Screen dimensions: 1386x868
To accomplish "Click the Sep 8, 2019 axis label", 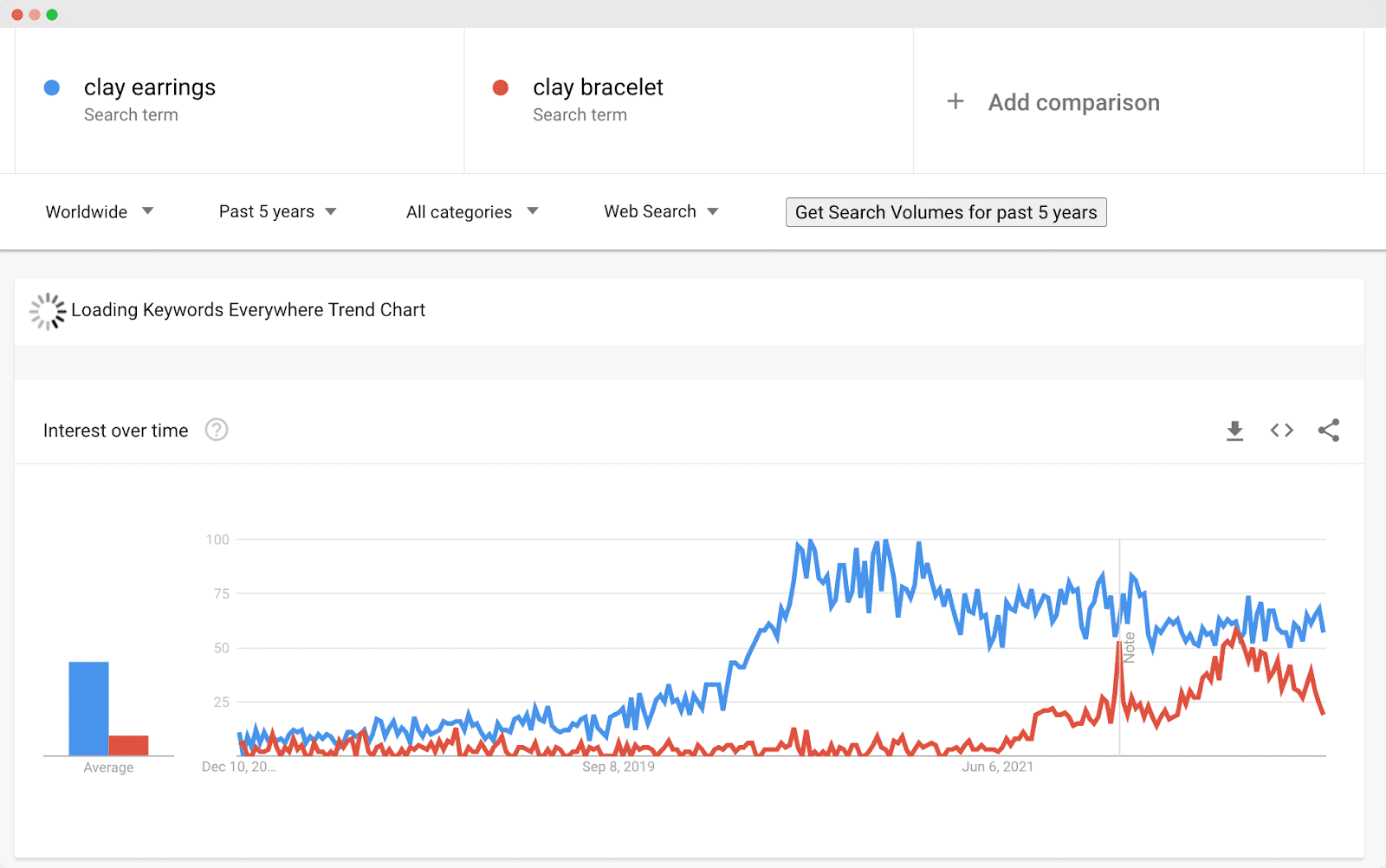I will (x=618, y=767).
